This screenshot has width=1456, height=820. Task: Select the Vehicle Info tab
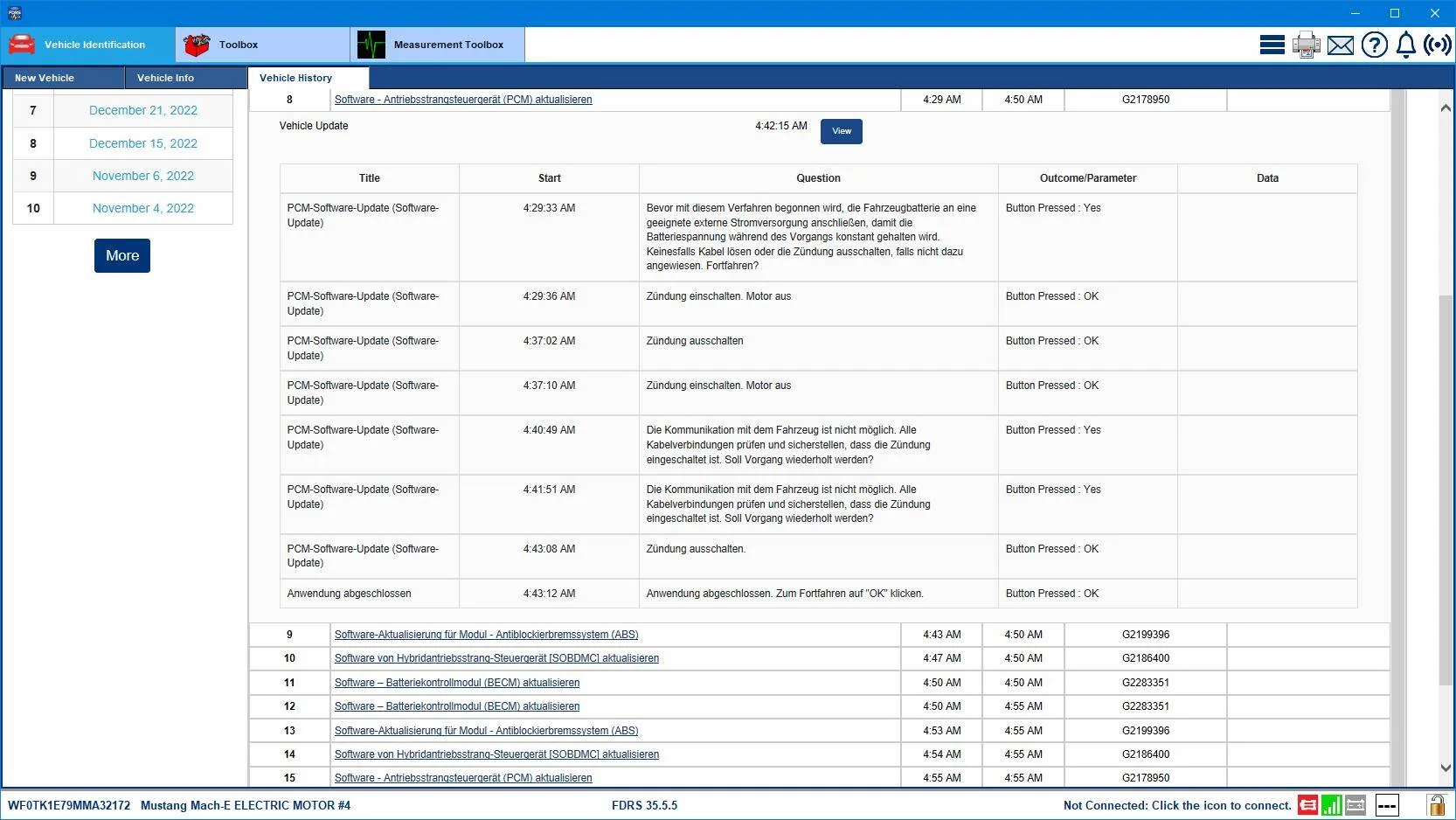(165, 78)
